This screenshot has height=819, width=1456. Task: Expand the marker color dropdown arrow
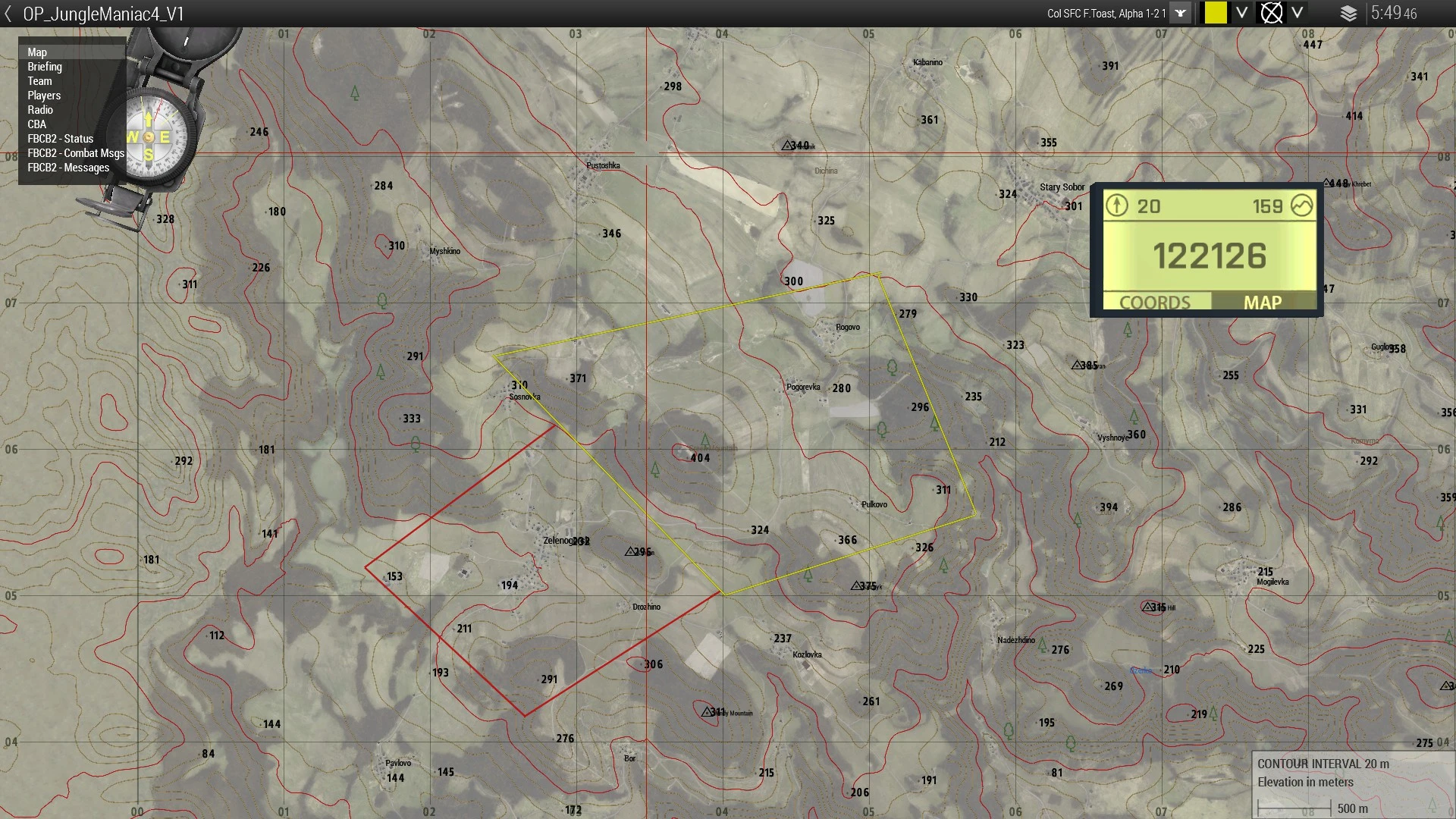click(1241, 13)
